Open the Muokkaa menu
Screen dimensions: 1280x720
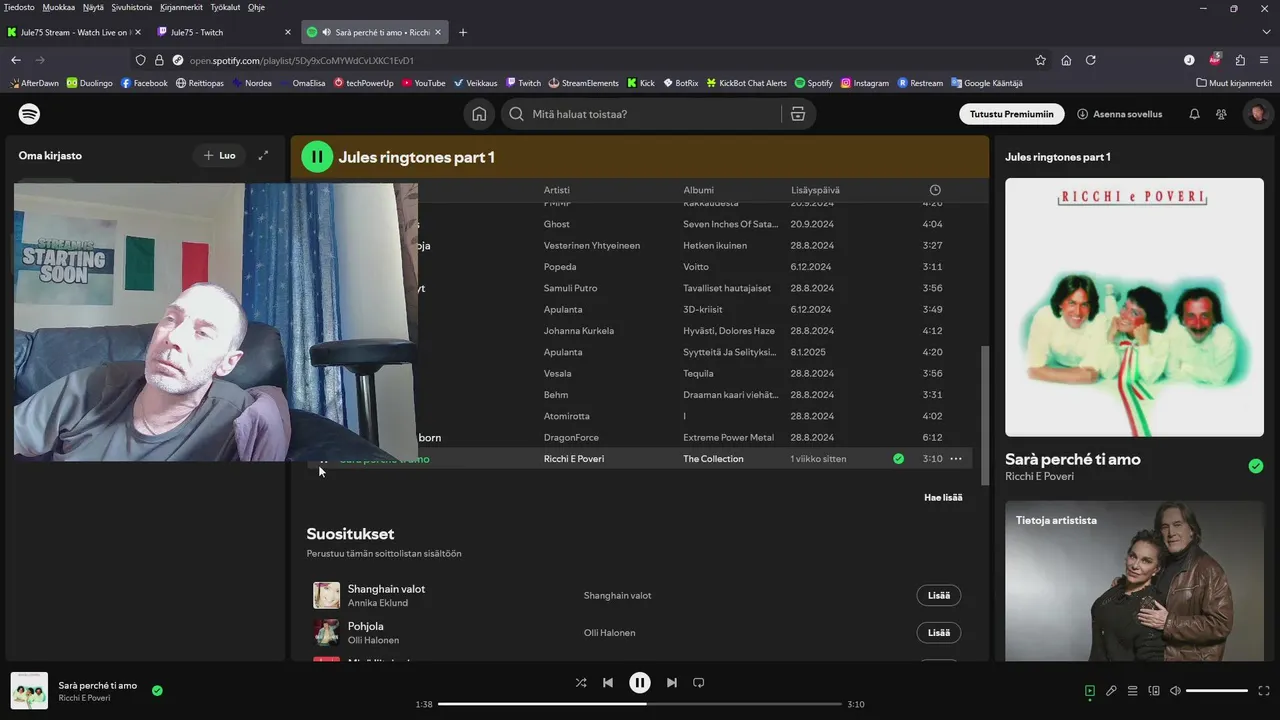[x=58, y=7]
